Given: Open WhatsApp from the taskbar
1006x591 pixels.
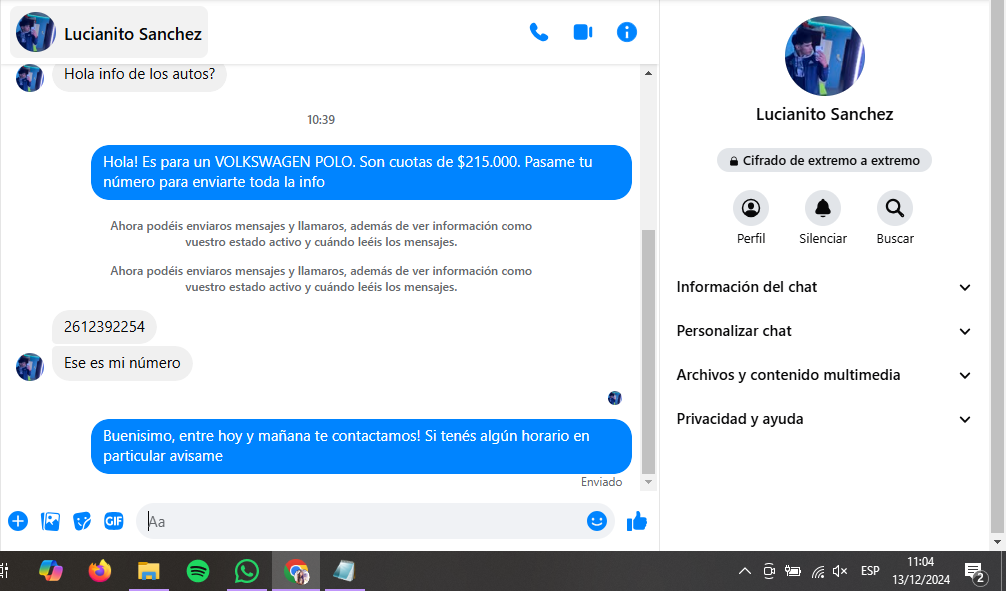Looking at the screenshot, I should 246,571.
